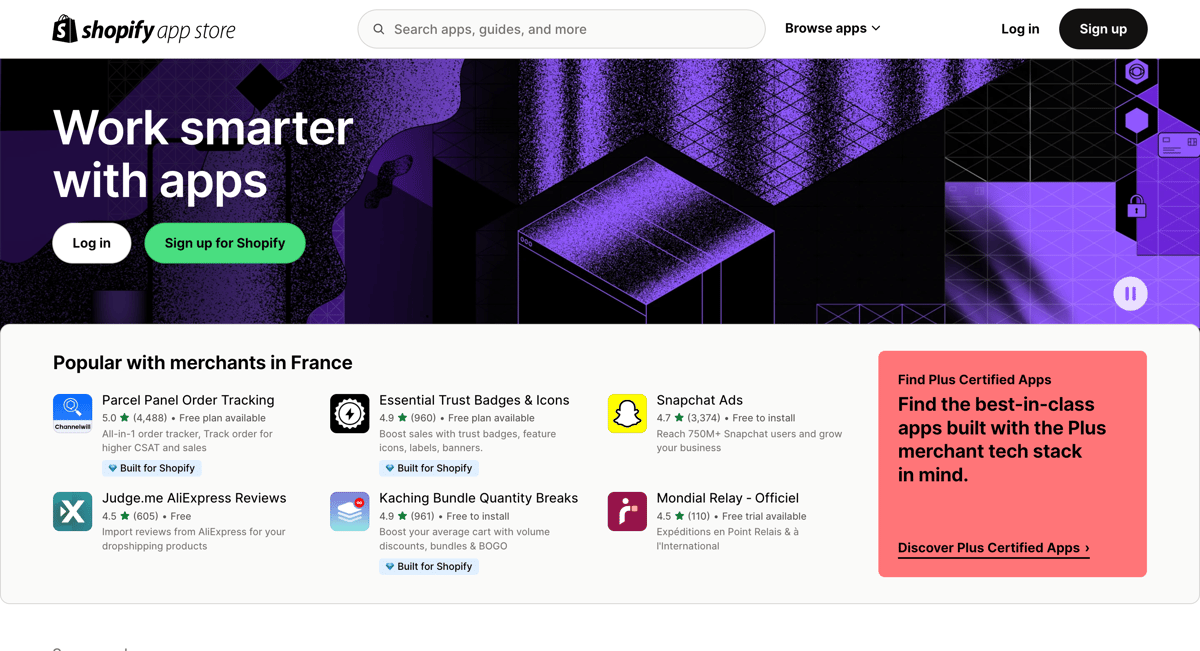This screenshot has width=1200, height=651.
Task: Open Snapchat Ads title link
Action: 700,400
